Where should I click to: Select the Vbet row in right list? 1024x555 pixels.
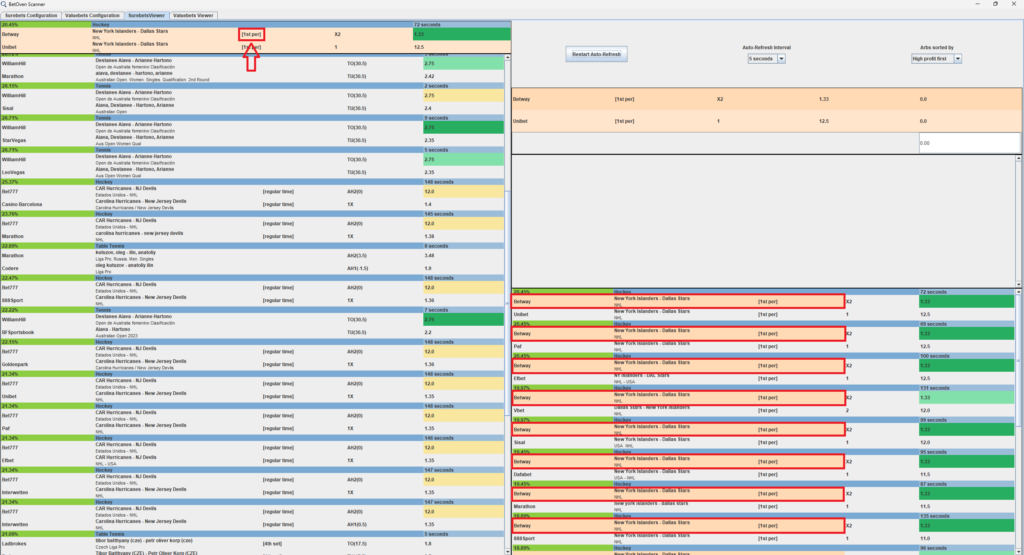click(763, 411)
